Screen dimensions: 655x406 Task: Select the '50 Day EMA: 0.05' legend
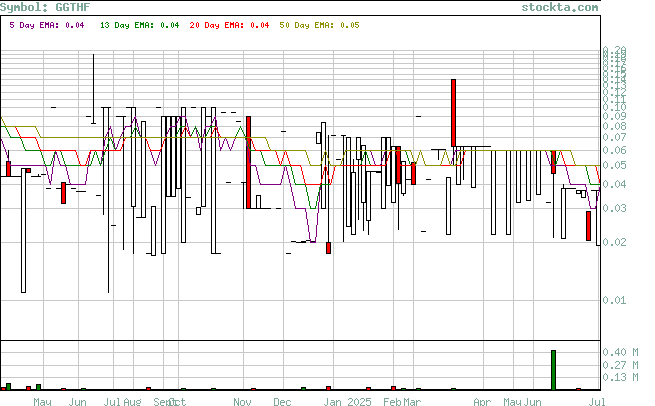pyautogui.click(x=320, y=25)
